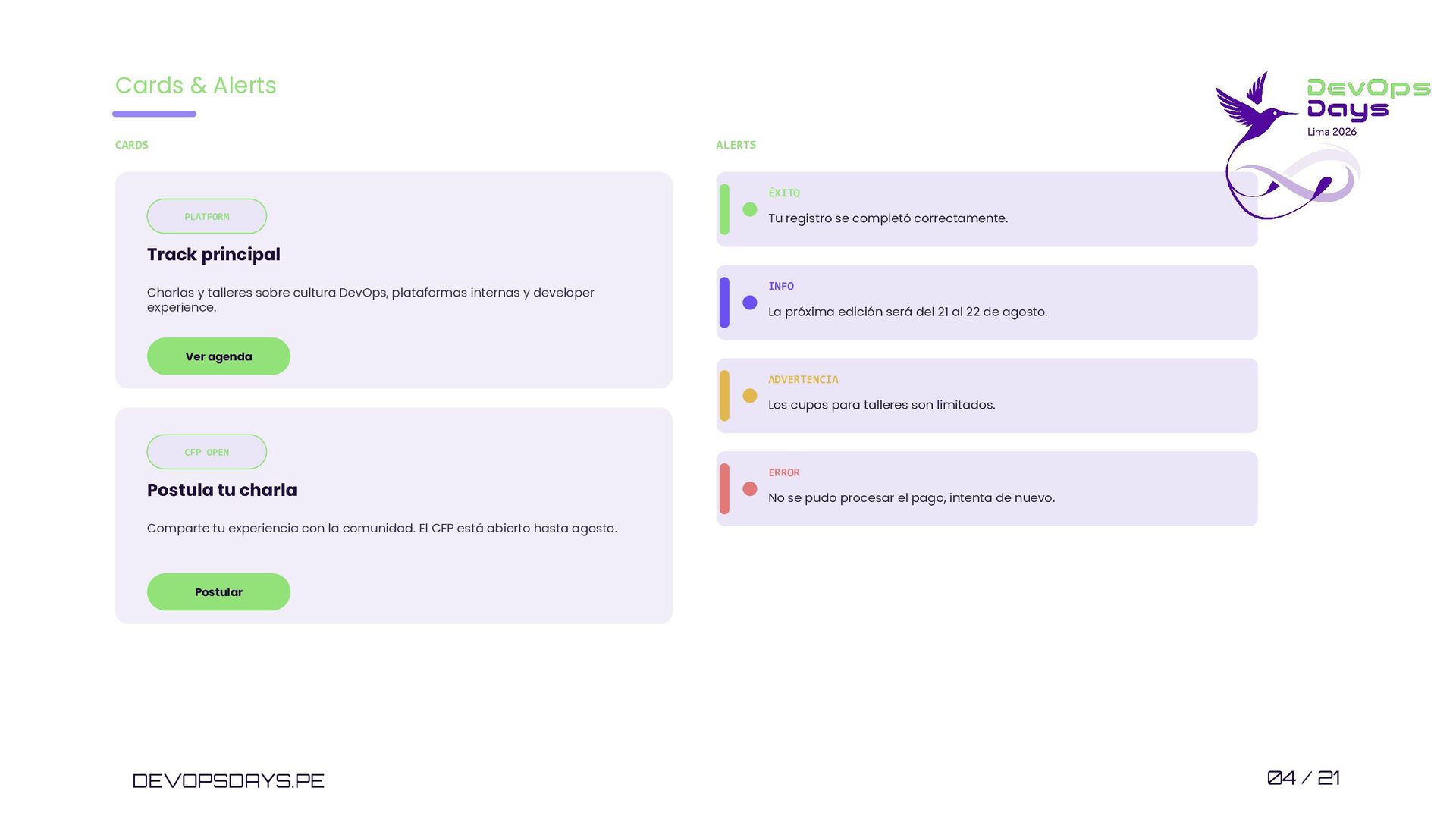The width and height of the screenshot is (1456, 819).
Task: Open the Ver agenda button
Action: pyautogui.click(x=218, y=356)
